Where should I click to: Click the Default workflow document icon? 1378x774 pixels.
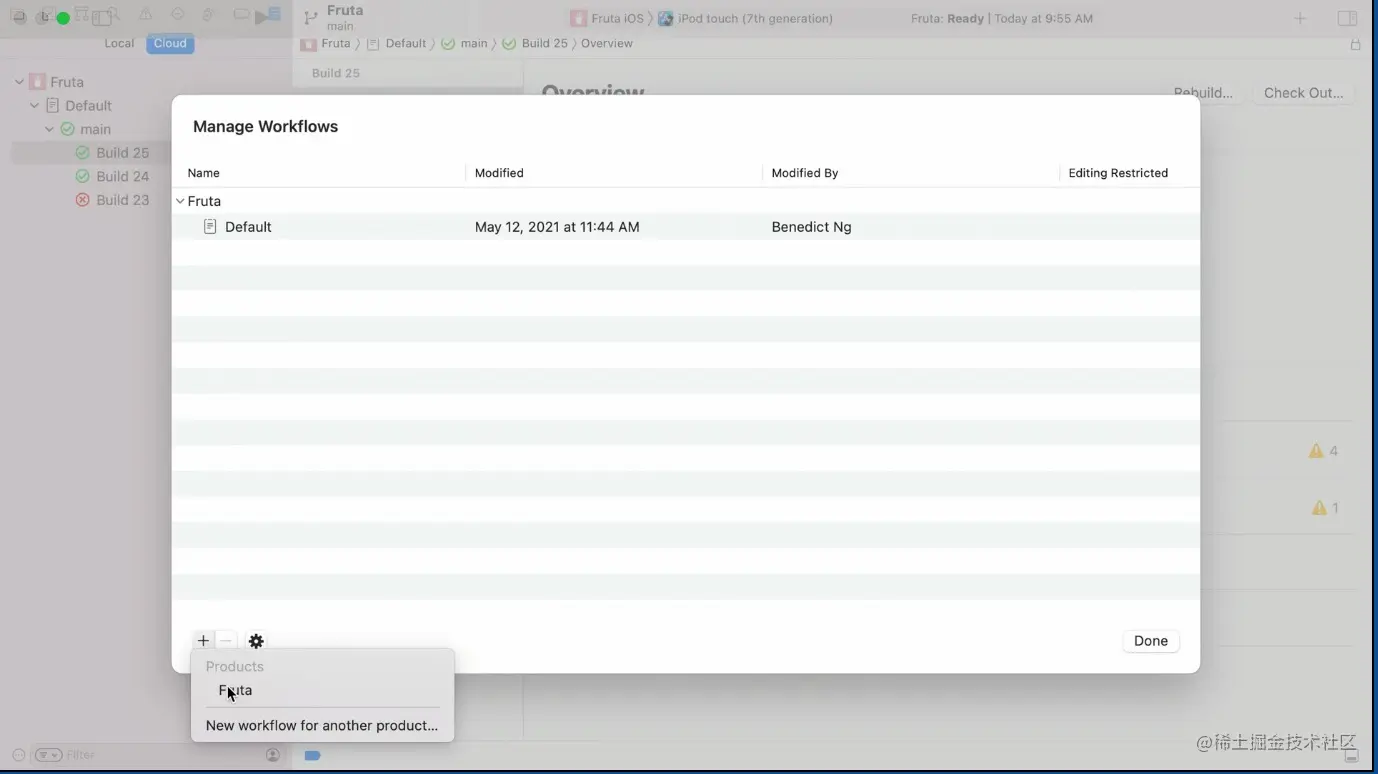[210, 227]
